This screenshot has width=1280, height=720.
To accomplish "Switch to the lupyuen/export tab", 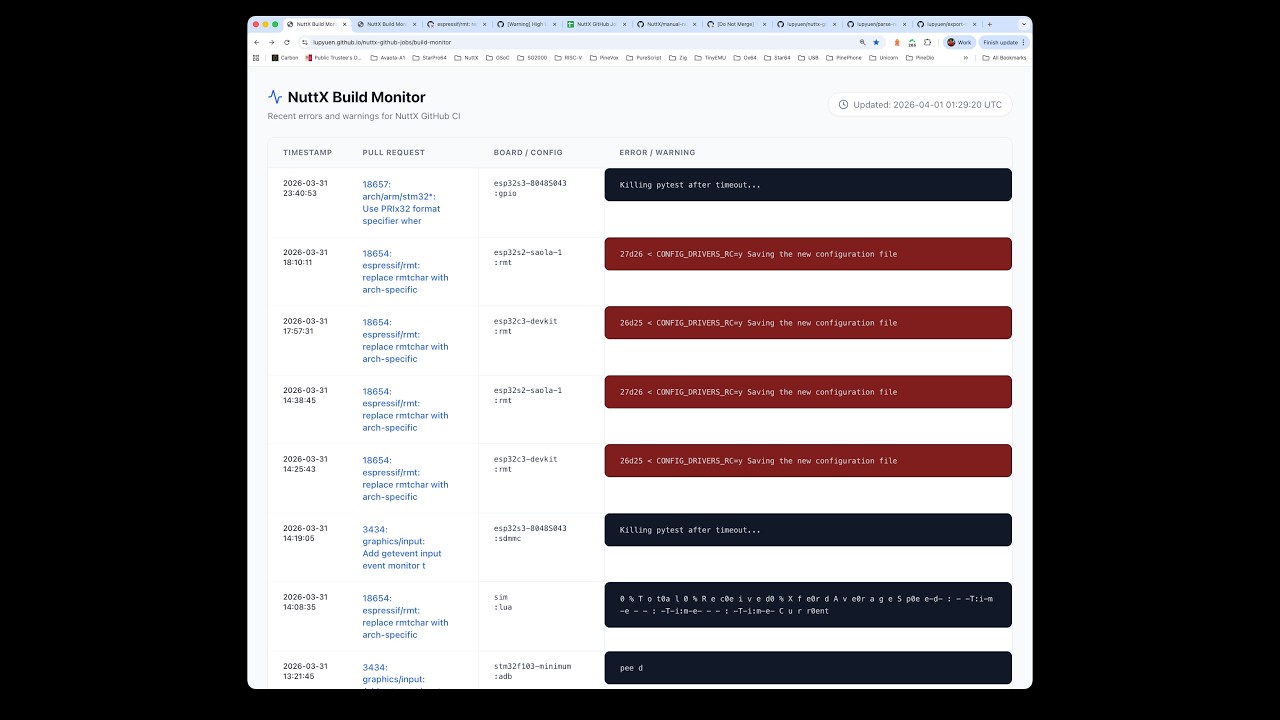I will click(x=946, y=24).
